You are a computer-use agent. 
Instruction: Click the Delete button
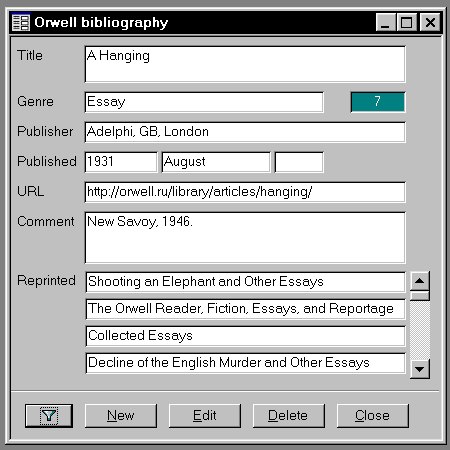(289, 416)
